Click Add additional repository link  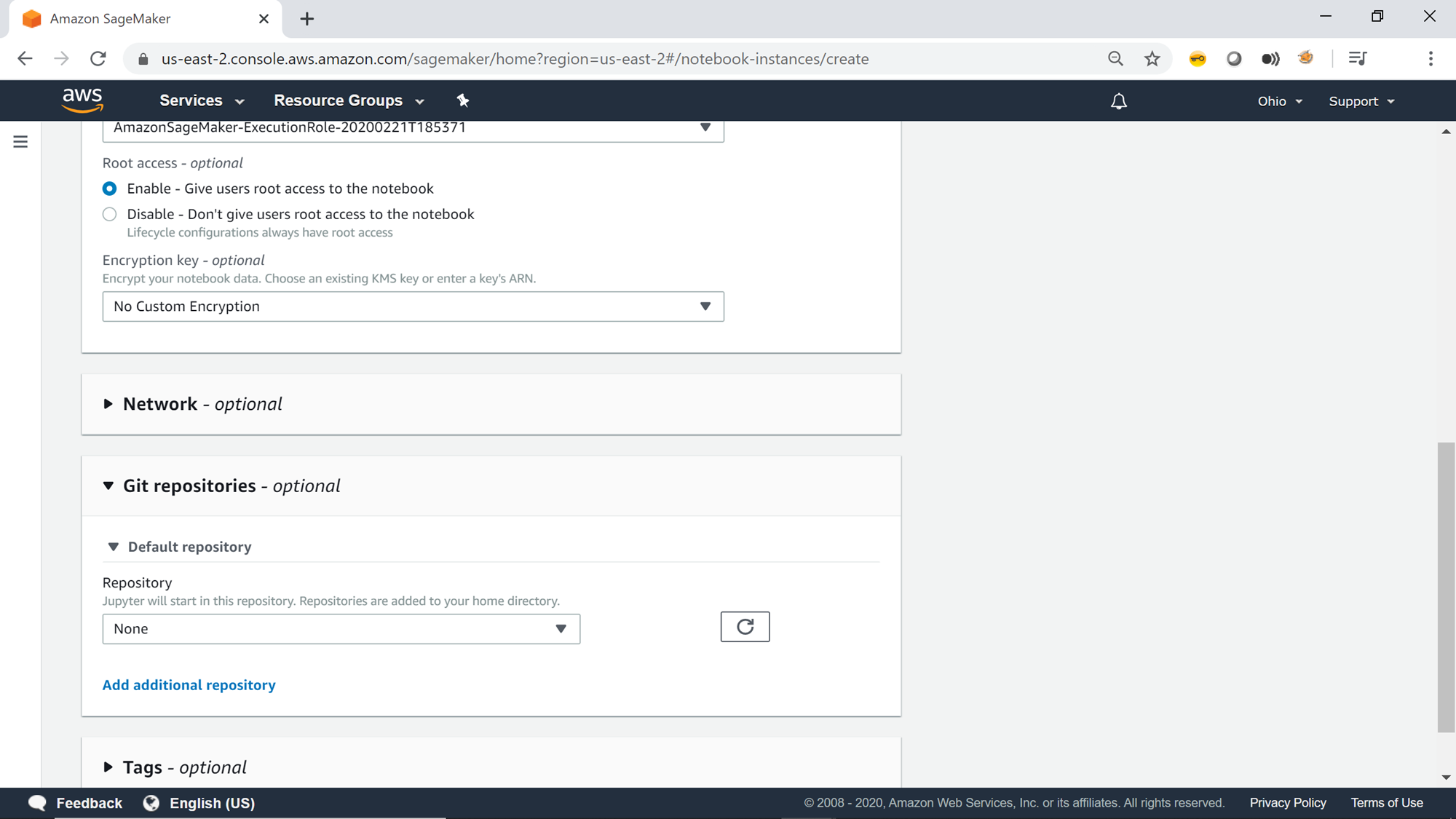pyautogui.click(x=189, y=685)
